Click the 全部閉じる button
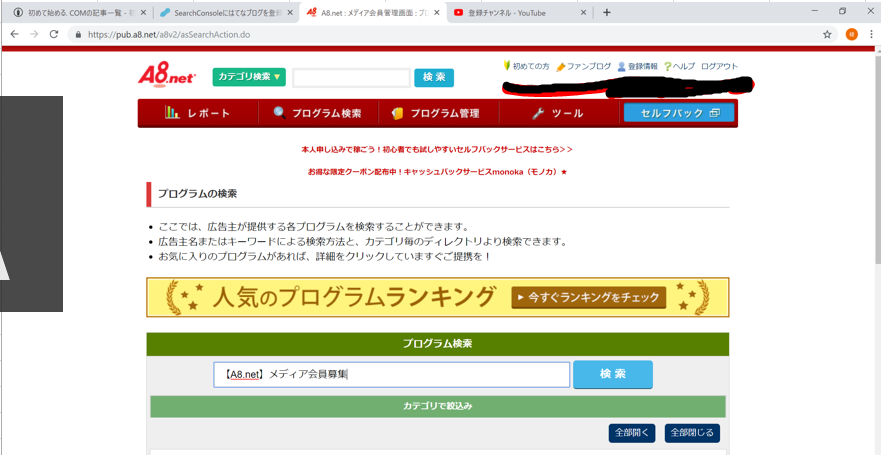Viewport: 881px width, 455px height. pyautogui.click(x=692, y=433)
